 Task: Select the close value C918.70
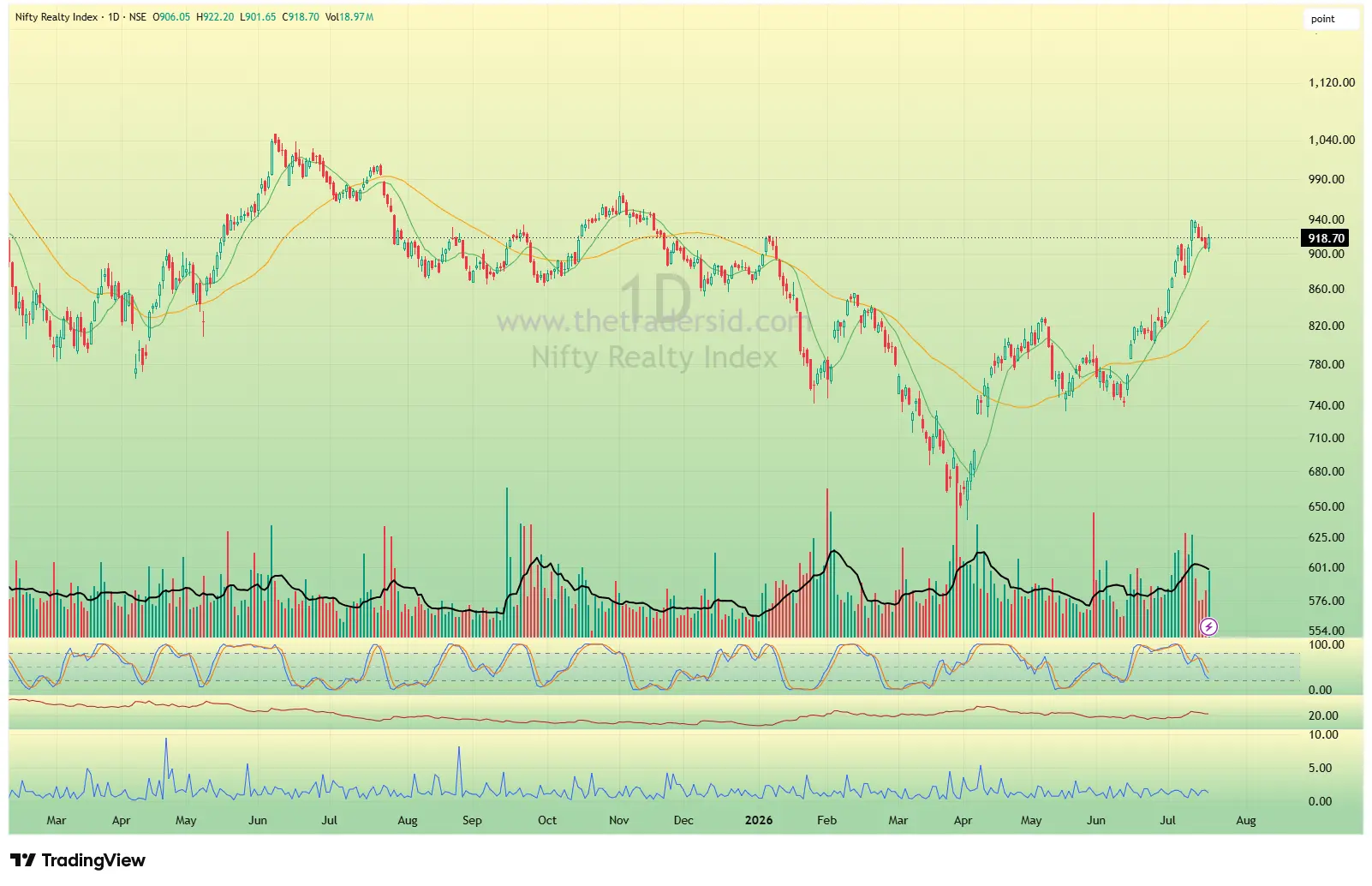pyautogui.click(x=301, y=17)
